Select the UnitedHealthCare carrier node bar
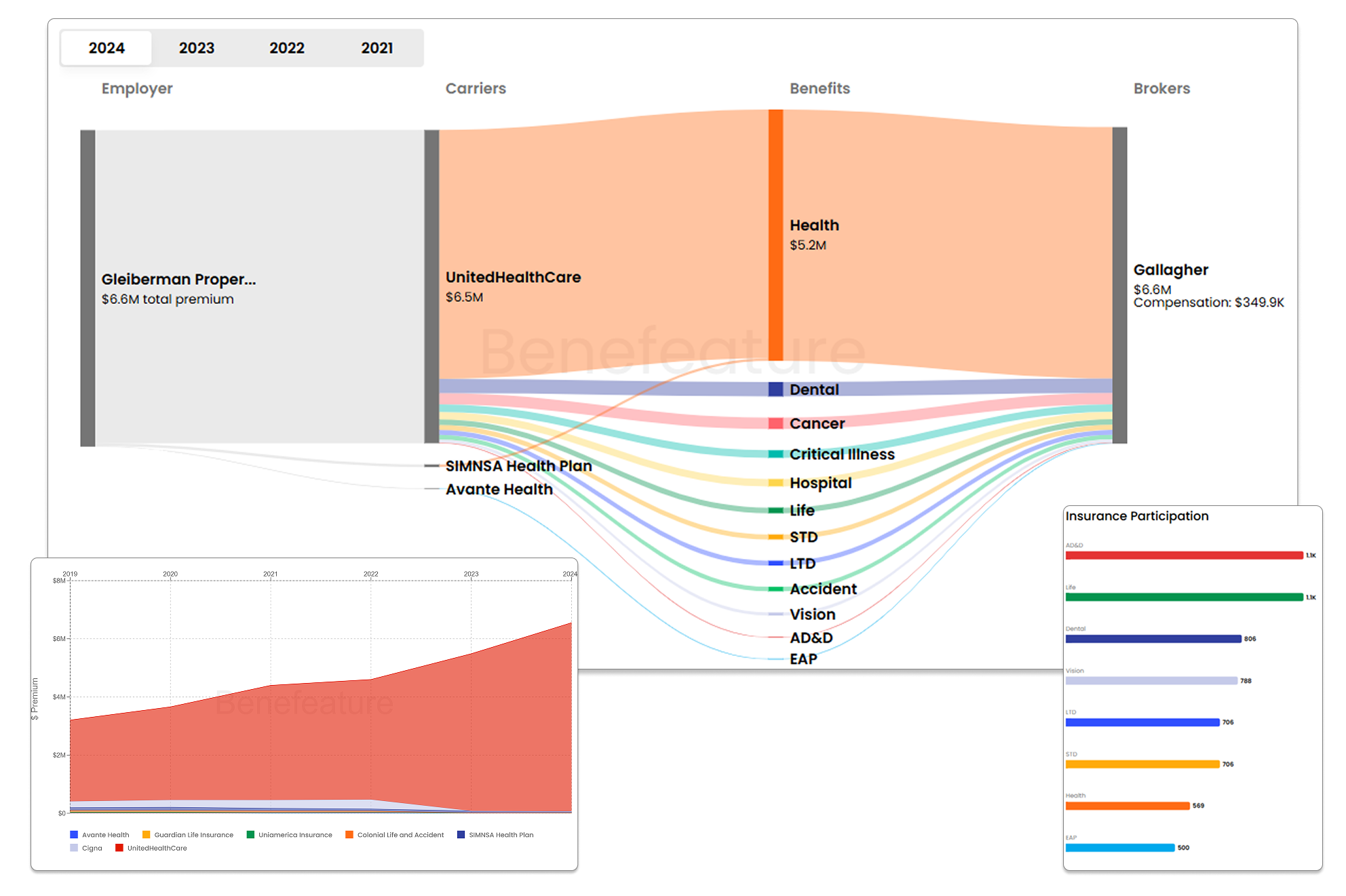The width and height of the screenshot is (1346, 896). (x=431, y=286)
